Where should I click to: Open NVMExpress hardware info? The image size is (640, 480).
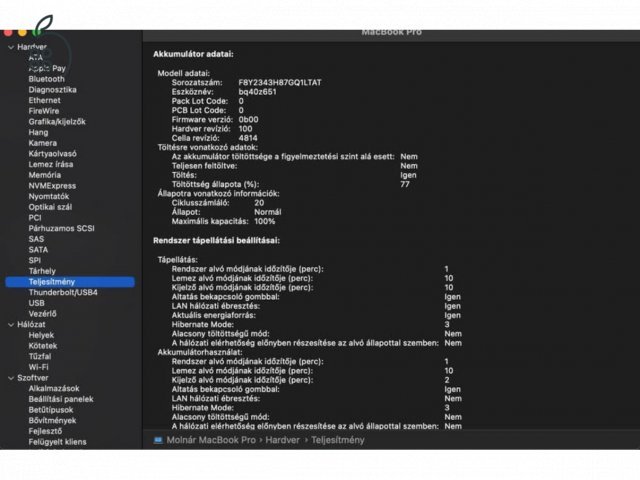(x=52, y=185)
